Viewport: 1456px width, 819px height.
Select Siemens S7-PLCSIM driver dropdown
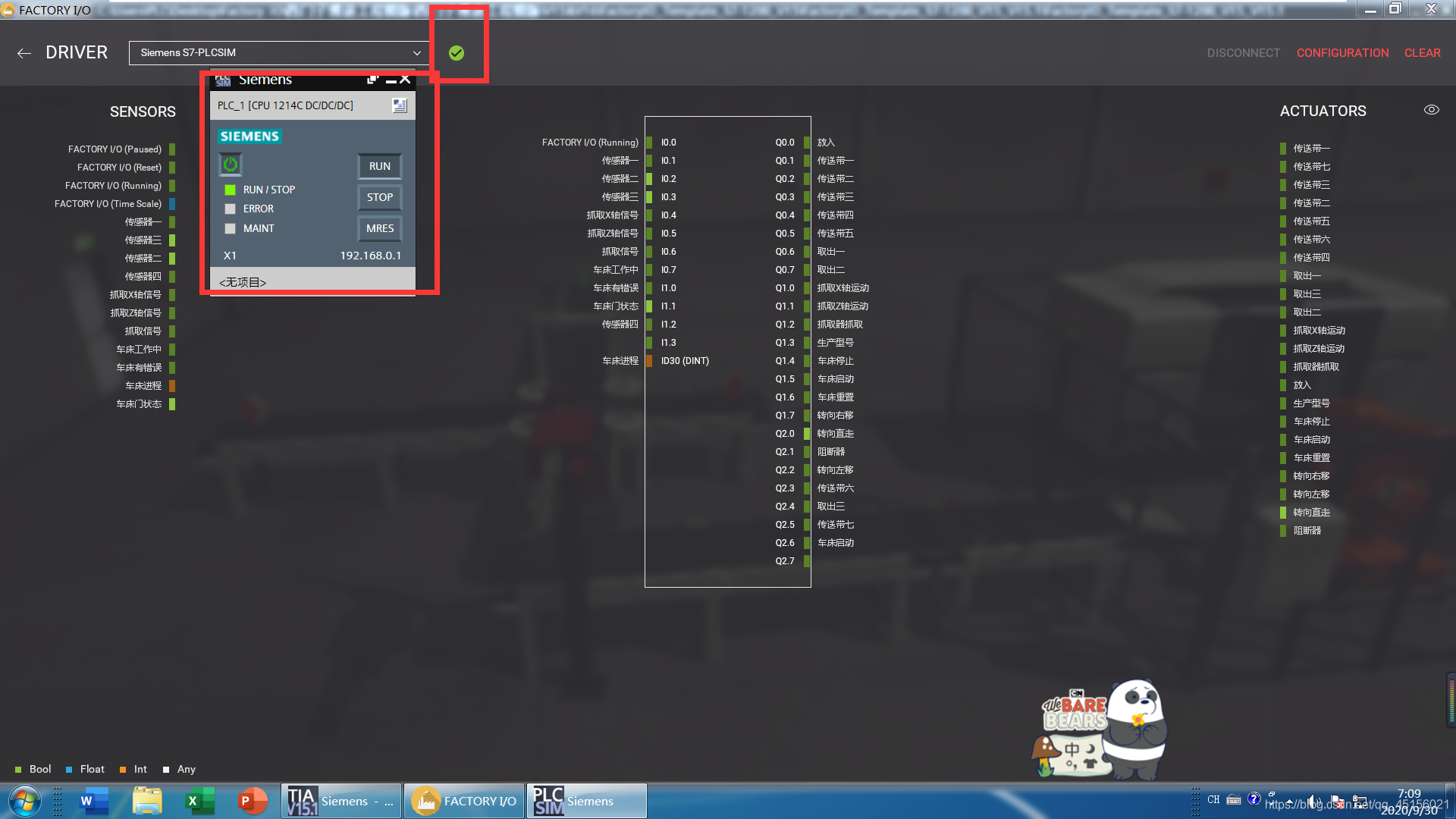click(x=278, y=52)
